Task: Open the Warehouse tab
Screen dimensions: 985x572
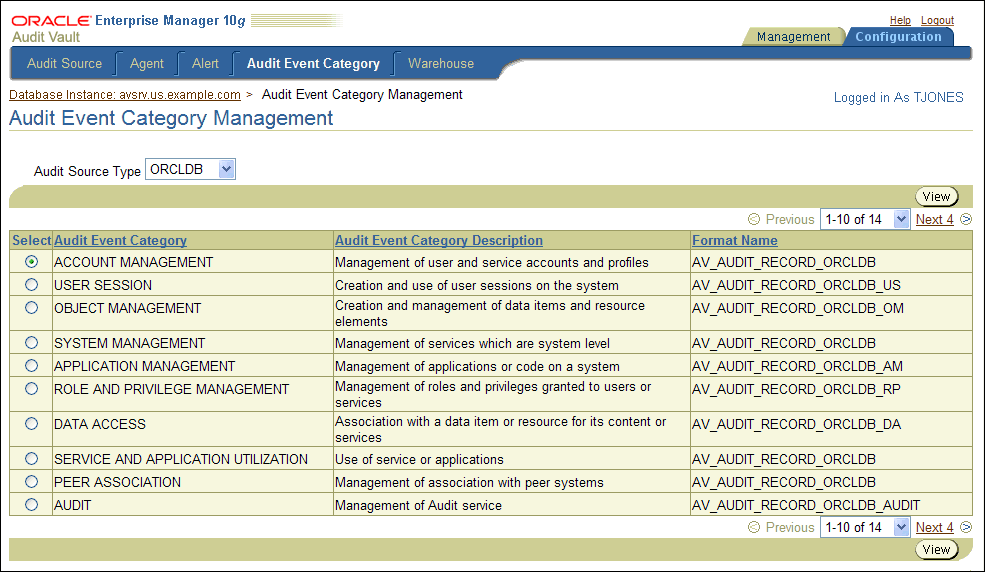Action: pos(441,63)
